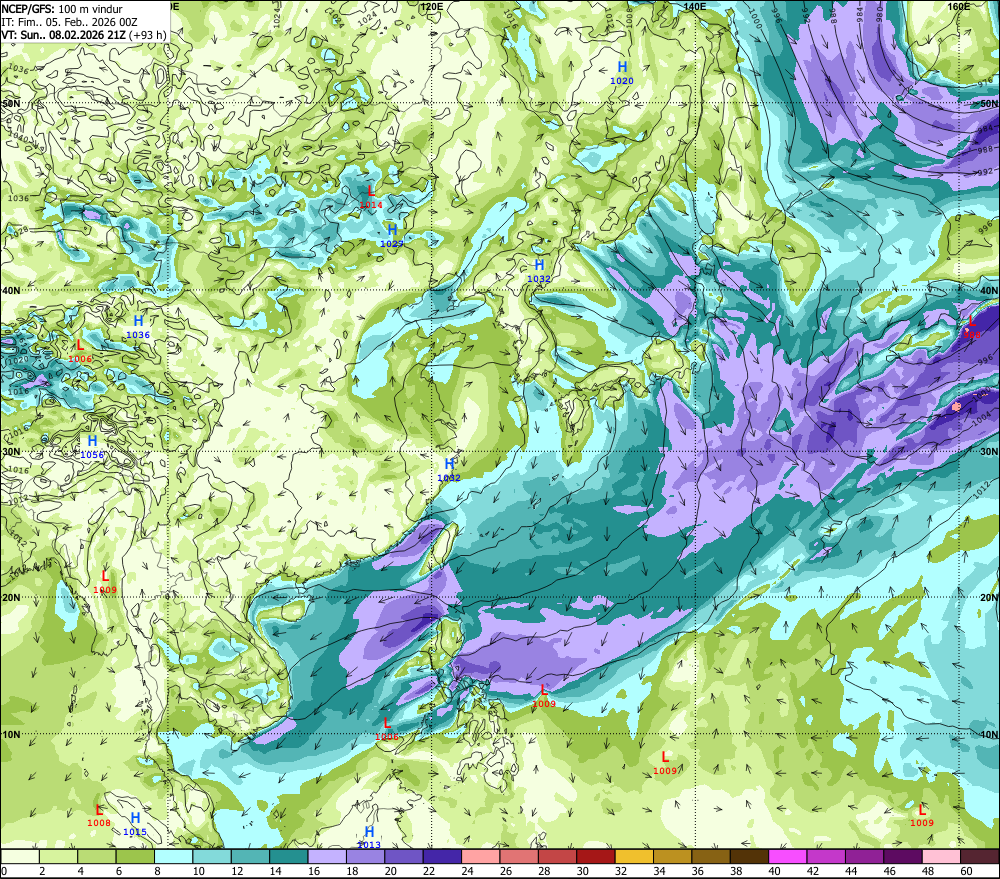1000x879 pixels.
Task: Select the light pink swatch between 48 and 60
Action: point(941,856)
